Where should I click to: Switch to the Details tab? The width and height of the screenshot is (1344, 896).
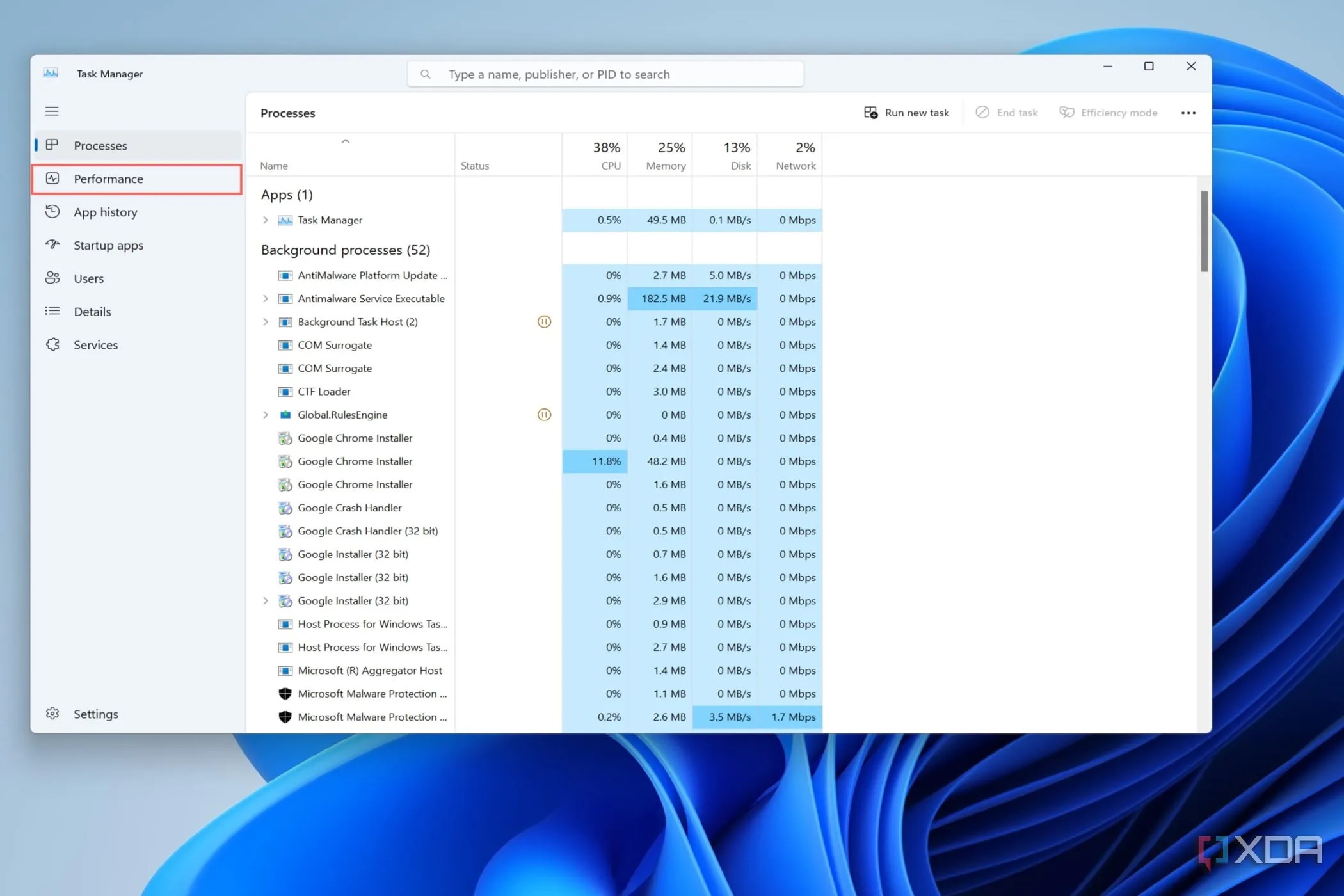click(x=92, y=312)
